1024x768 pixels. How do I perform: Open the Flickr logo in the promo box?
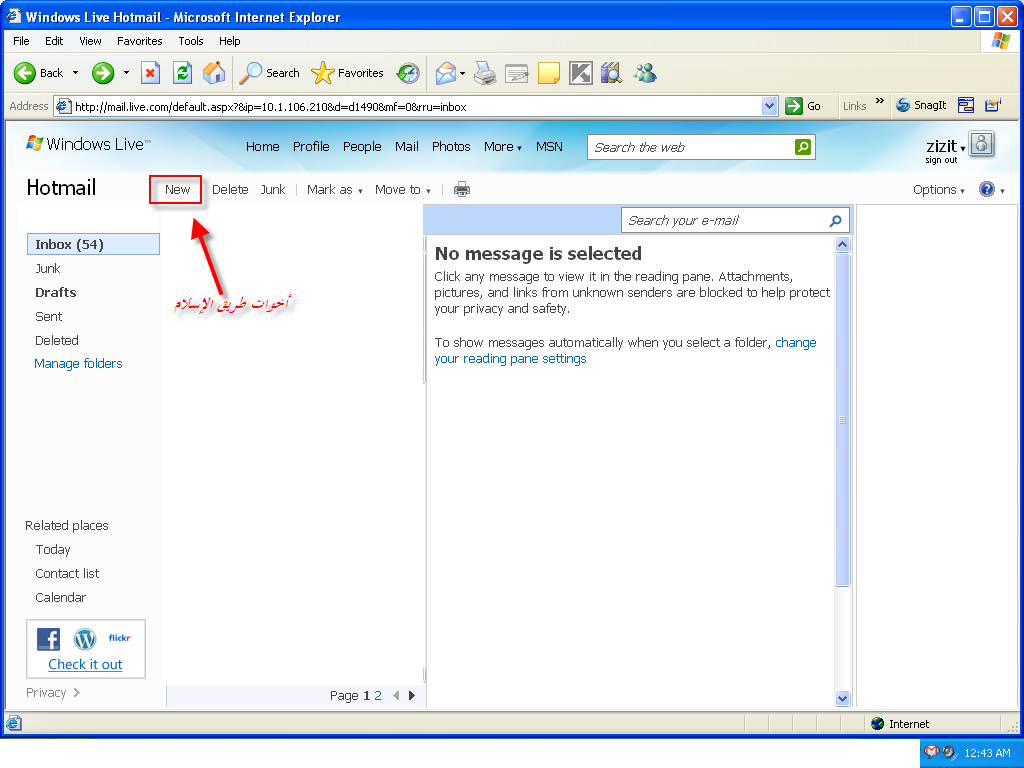120,638
